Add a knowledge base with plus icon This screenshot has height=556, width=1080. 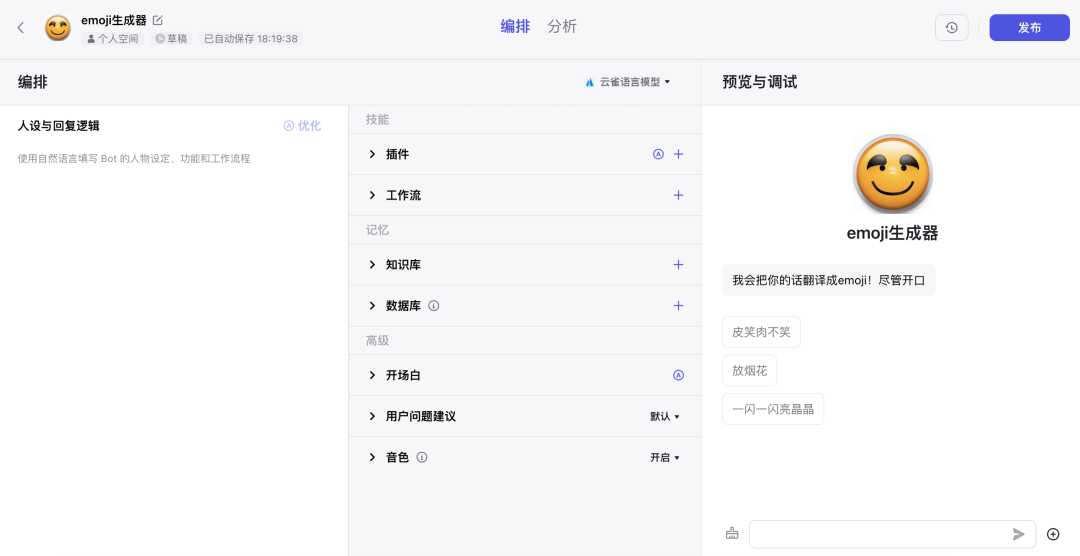(678, 265)
